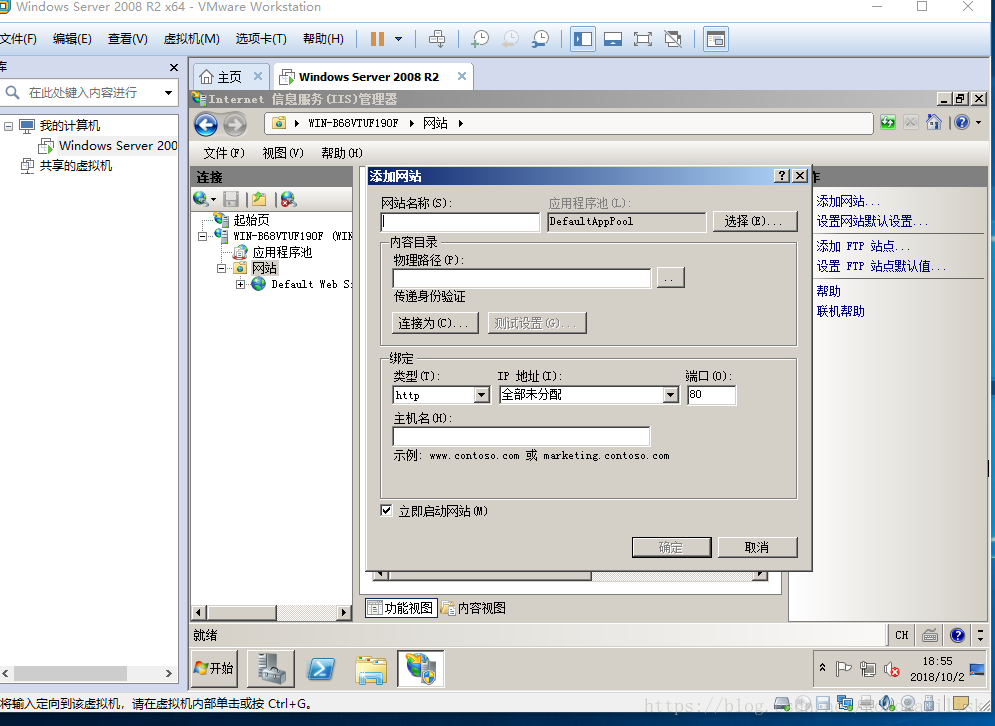Close the Windows Server 2008 R2 tab
Image resolution: width=995 pixels, height=726 pixels.
coord(462,76)
